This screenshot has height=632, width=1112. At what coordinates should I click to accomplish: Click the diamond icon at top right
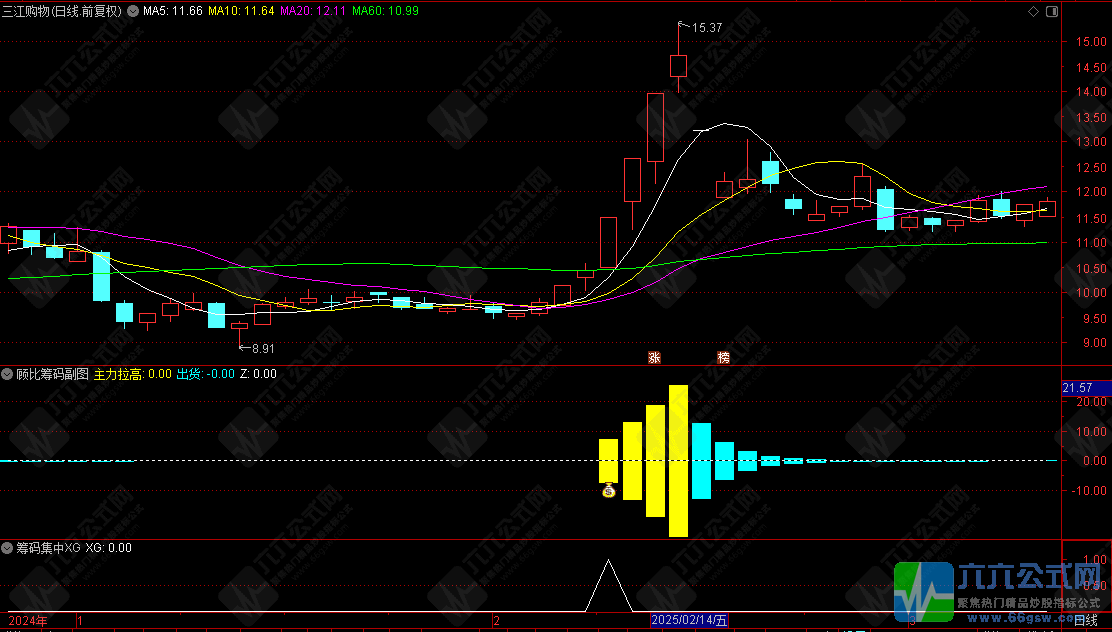[x=1033, y=11]
